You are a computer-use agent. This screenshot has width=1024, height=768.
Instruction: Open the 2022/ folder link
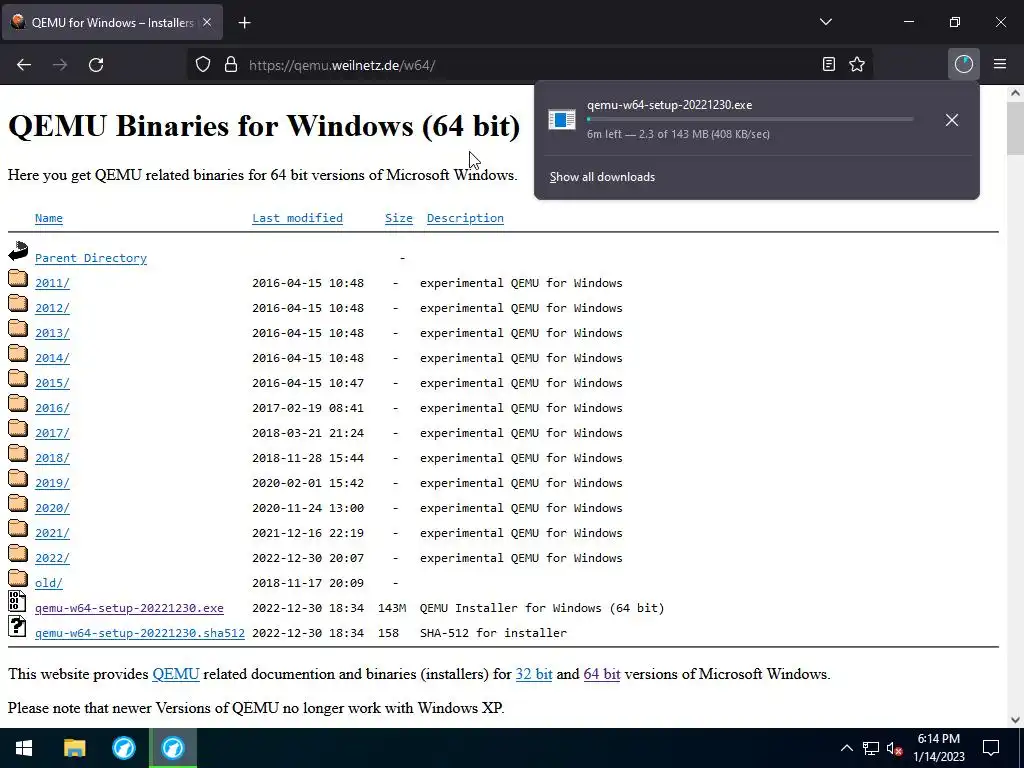pyautogui.click(x=52, y=558)
